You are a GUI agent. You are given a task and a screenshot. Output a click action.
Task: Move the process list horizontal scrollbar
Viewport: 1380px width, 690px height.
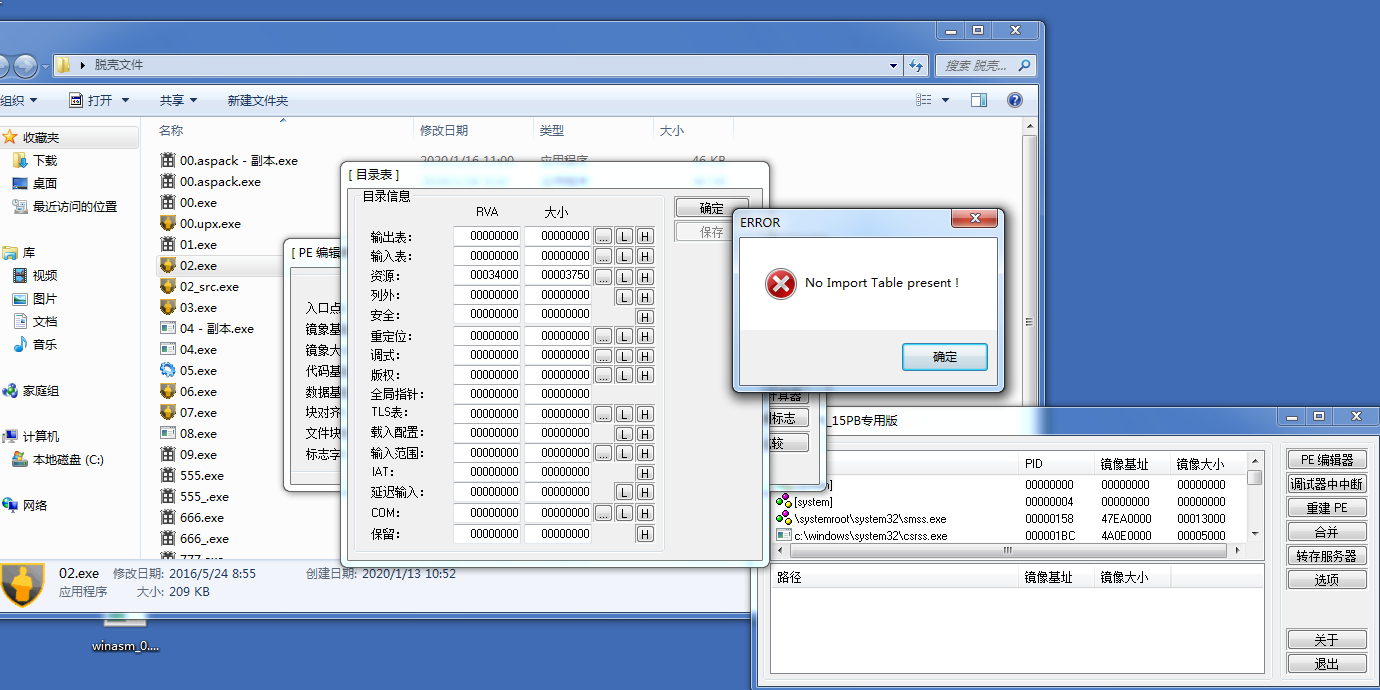pos(1008,551)
